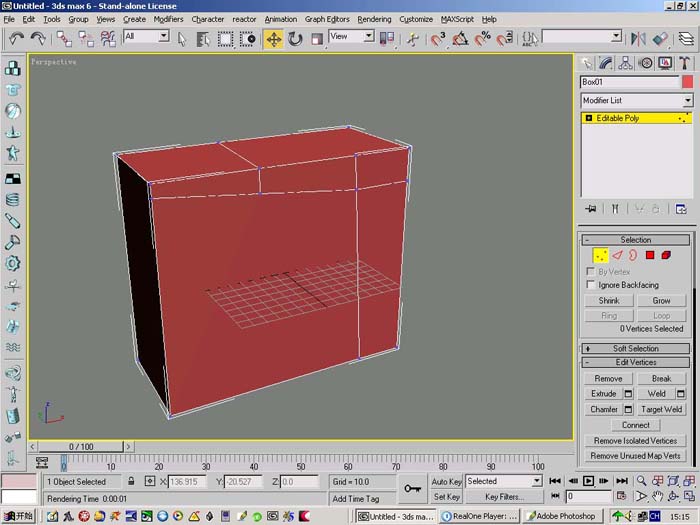Open the Hierarchy command panel tab

(x=625, y=63)
